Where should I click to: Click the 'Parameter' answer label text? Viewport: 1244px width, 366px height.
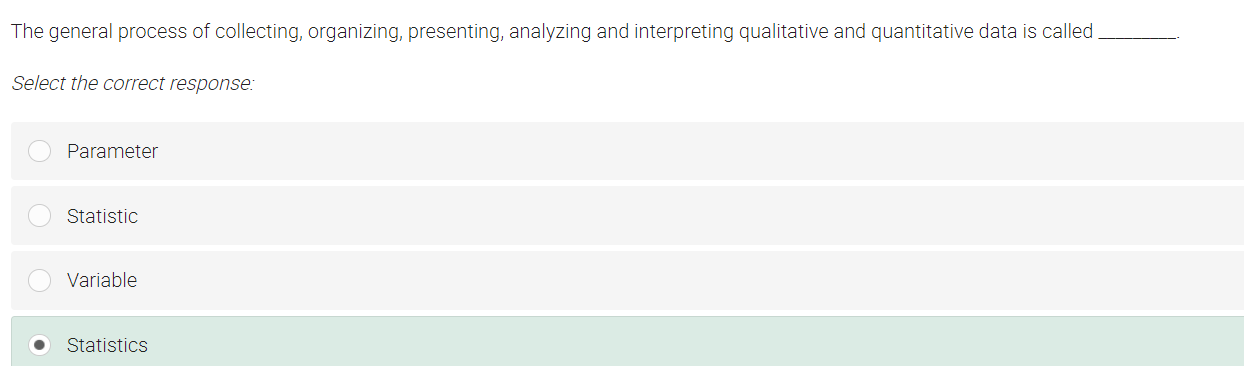pos(112,152)
